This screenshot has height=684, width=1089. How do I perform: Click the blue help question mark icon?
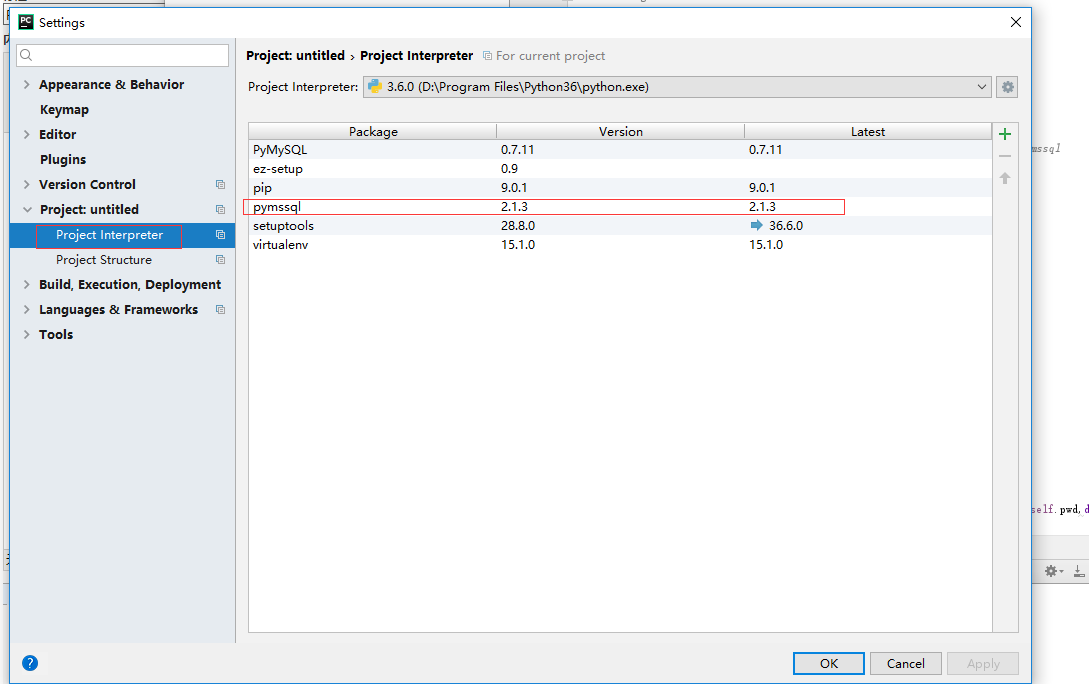click(30, 662)
